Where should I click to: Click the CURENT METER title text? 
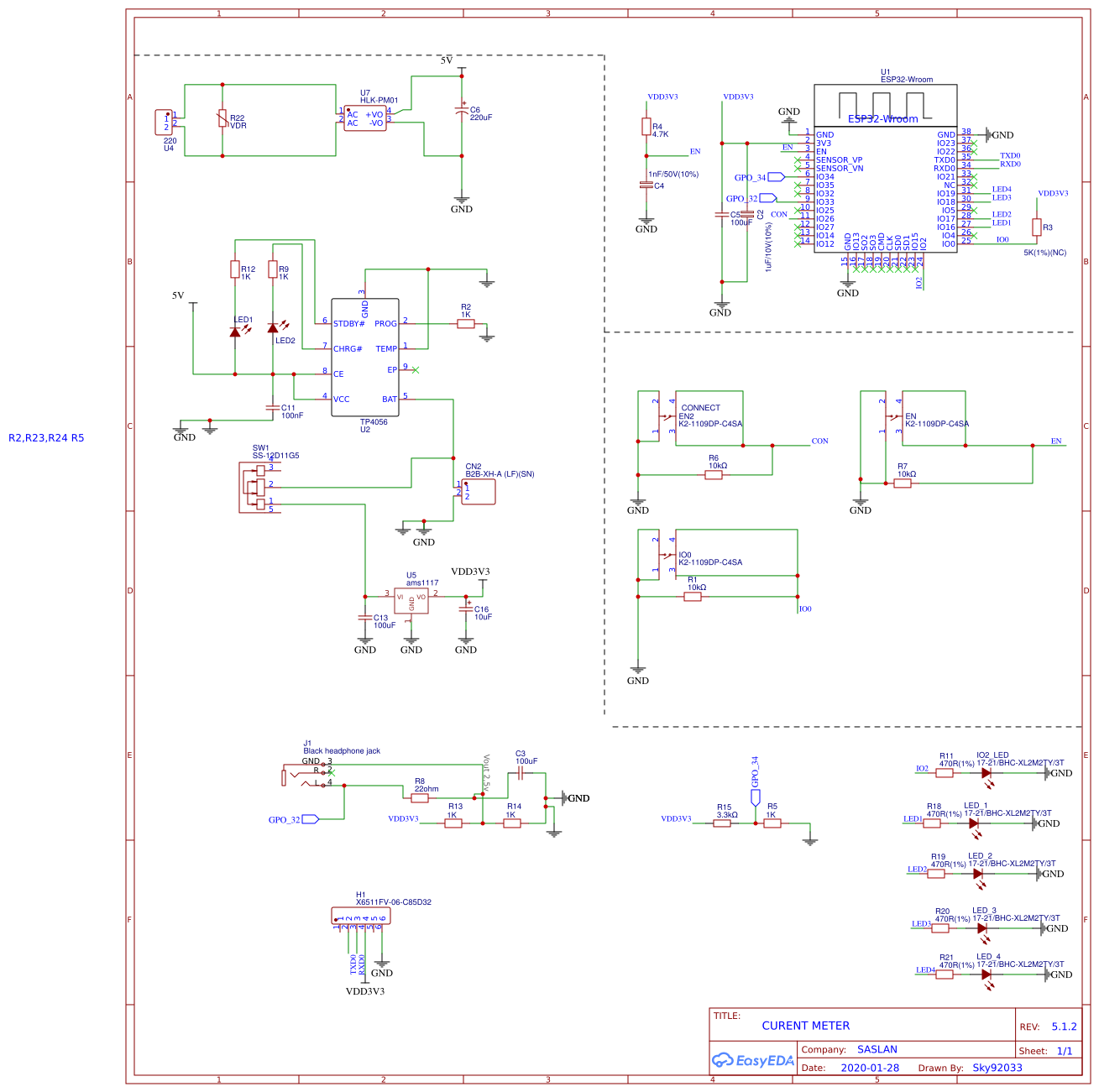point(805,1025)
